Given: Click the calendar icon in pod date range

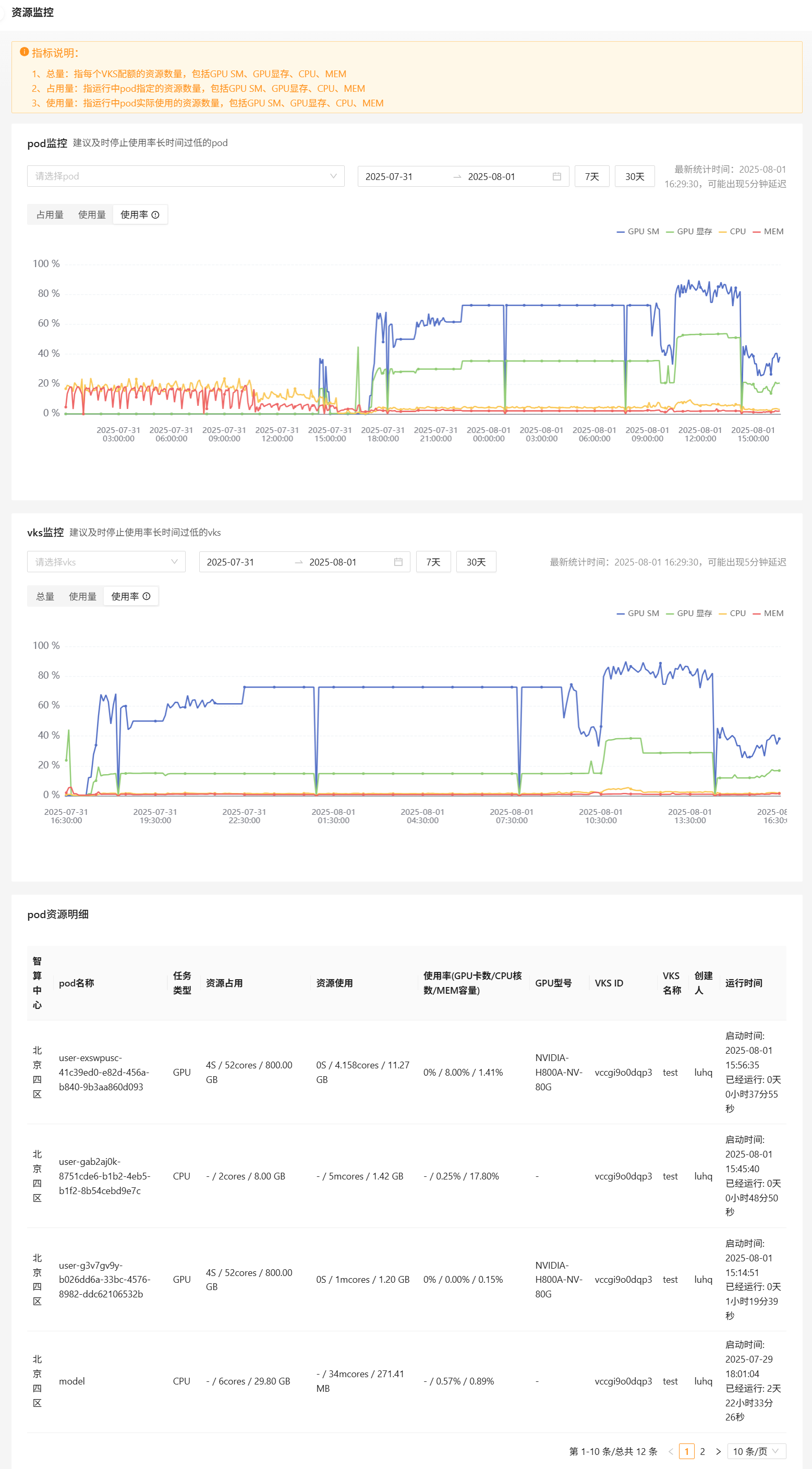Looking at the screenshot, I should click(556, 177).
